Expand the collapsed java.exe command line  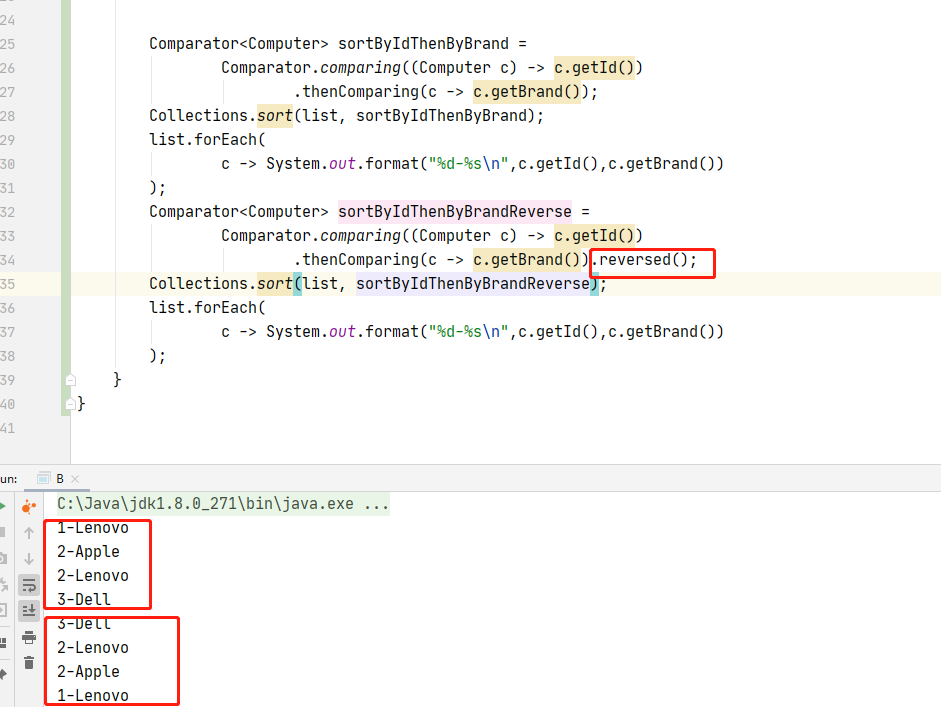[x=376, y=504]
